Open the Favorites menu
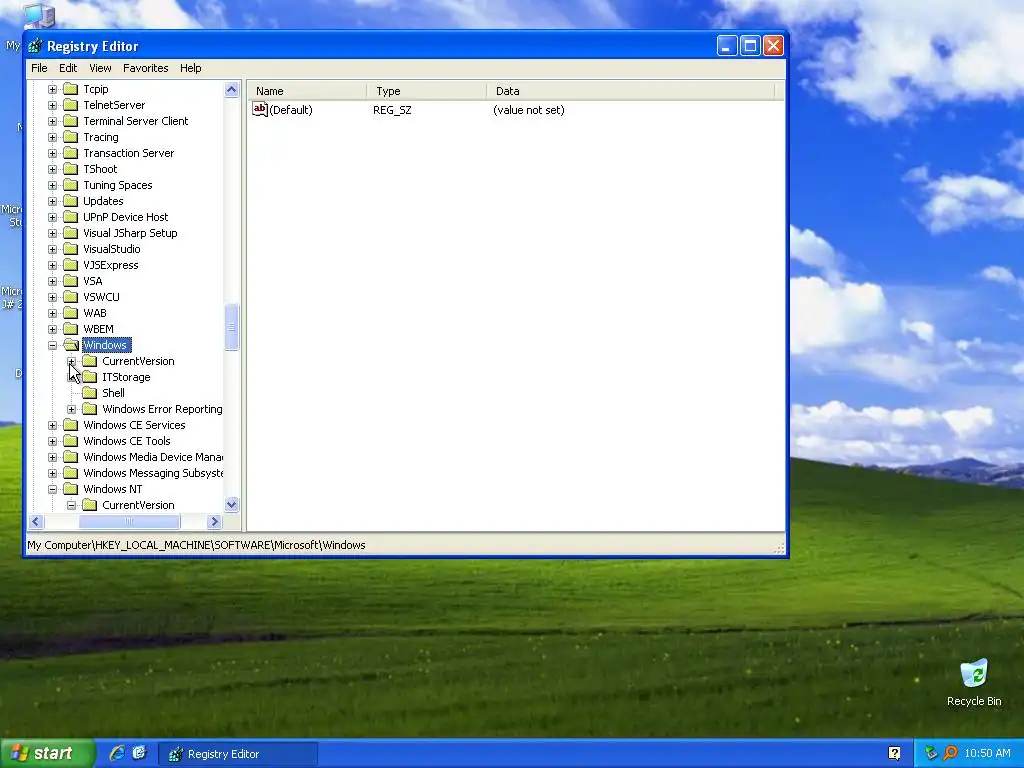Viewport: 1024px width, 768px height. (145, 68)
